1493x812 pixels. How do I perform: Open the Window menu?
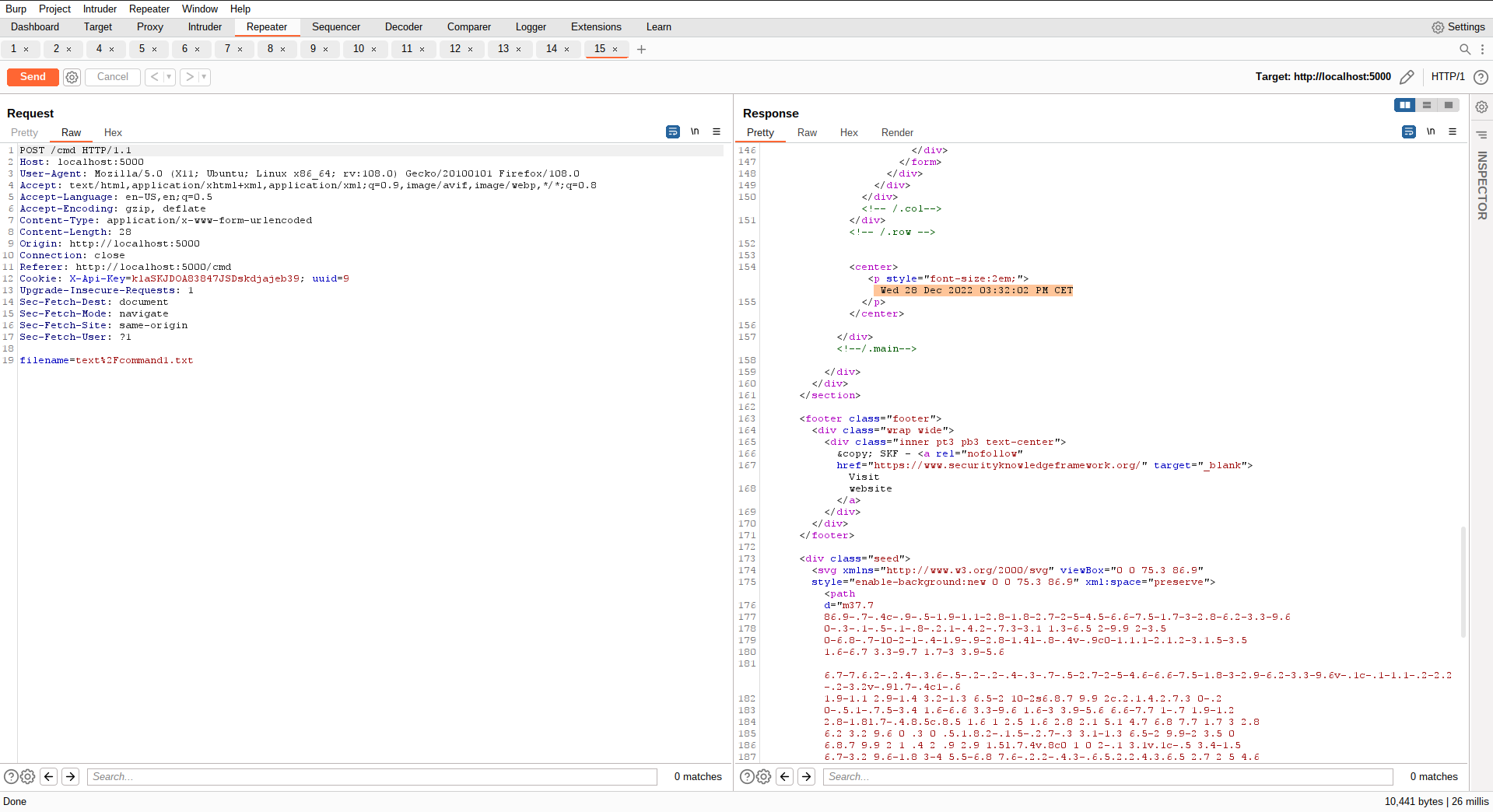pyautogui.click(x=200, y=9)
